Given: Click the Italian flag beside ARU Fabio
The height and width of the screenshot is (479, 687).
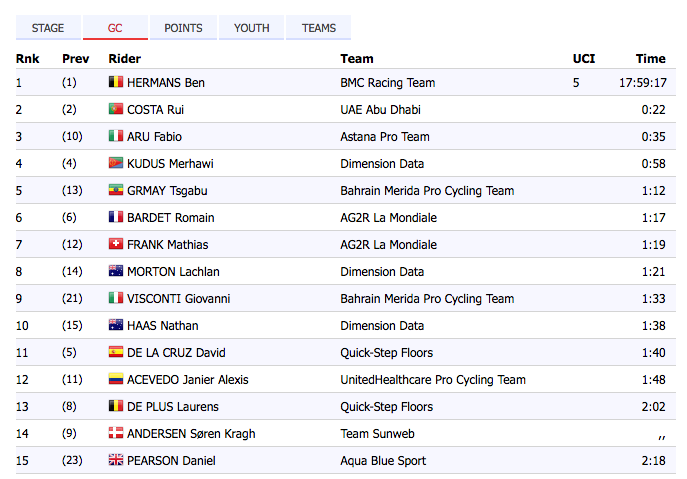Looking at the screenshot, I should coord(115,137).
